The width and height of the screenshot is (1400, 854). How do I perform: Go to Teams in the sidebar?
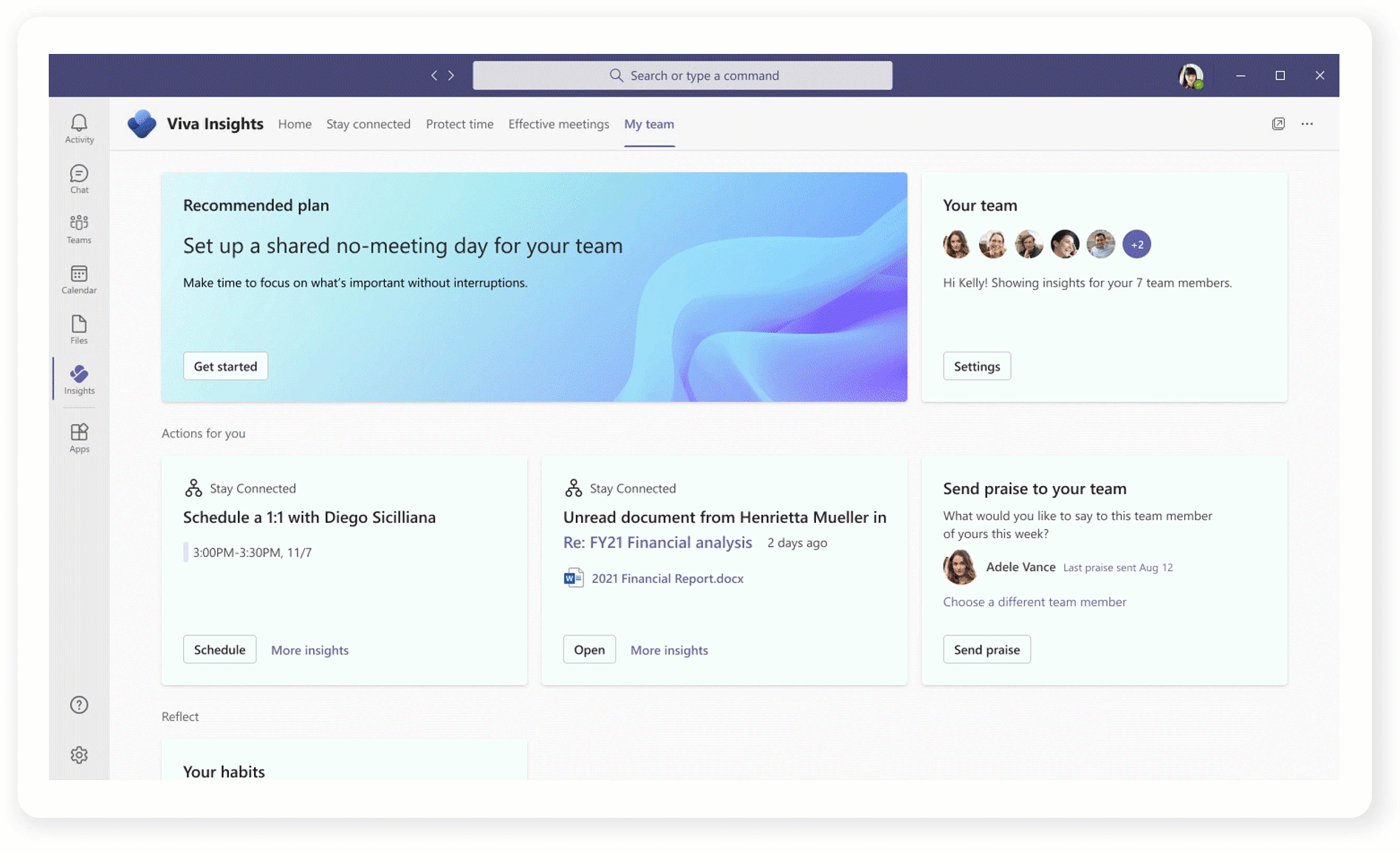79,229
